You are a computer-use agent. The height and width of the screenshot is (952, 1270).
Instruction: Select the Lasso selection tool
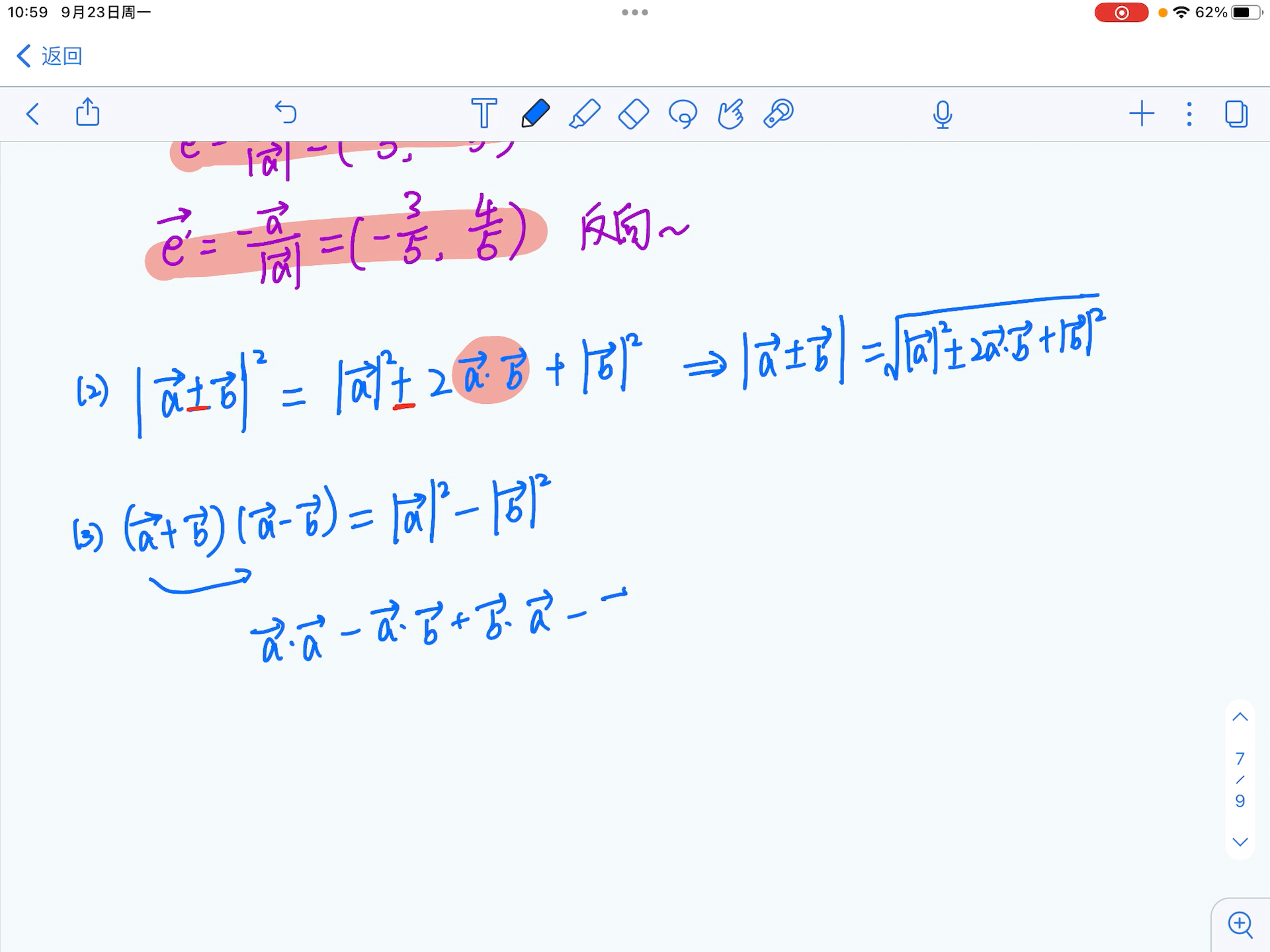point(683,114)
